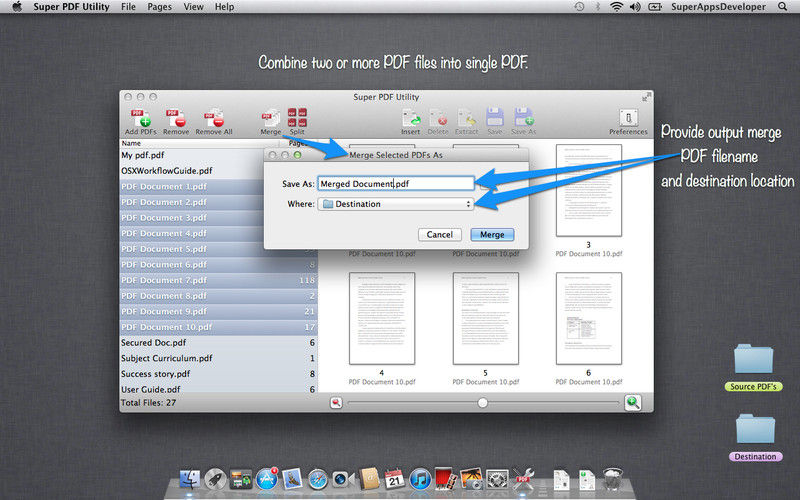Click the volume icon in menu bar
The height and width of the screenshot is (500, 800).
click(635, 7)
